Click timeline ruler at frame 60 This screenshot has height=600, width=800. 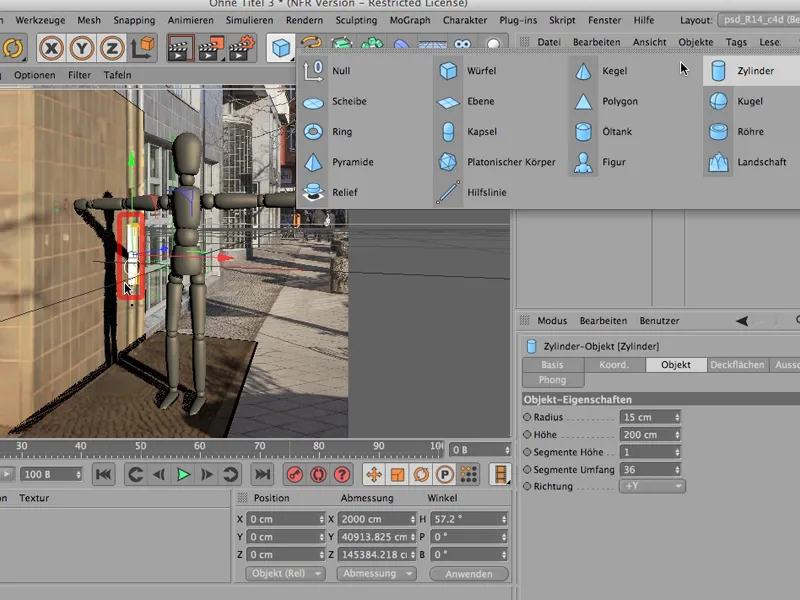tap(199, 446)
